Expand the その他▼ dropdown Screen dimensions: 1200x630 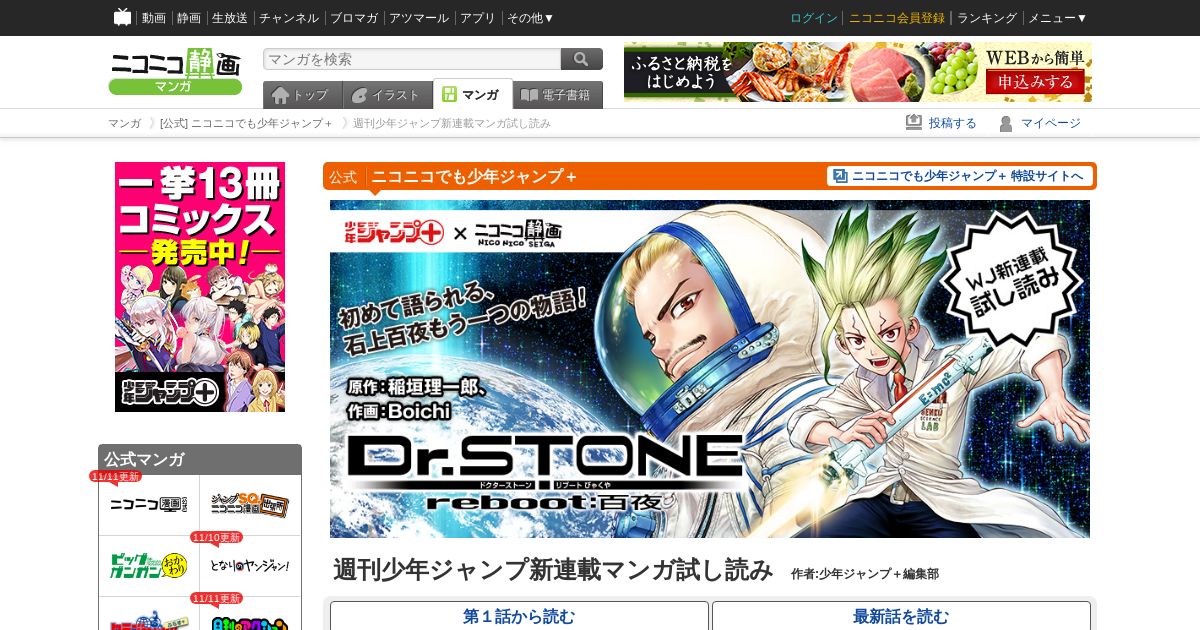click(530, 18)
